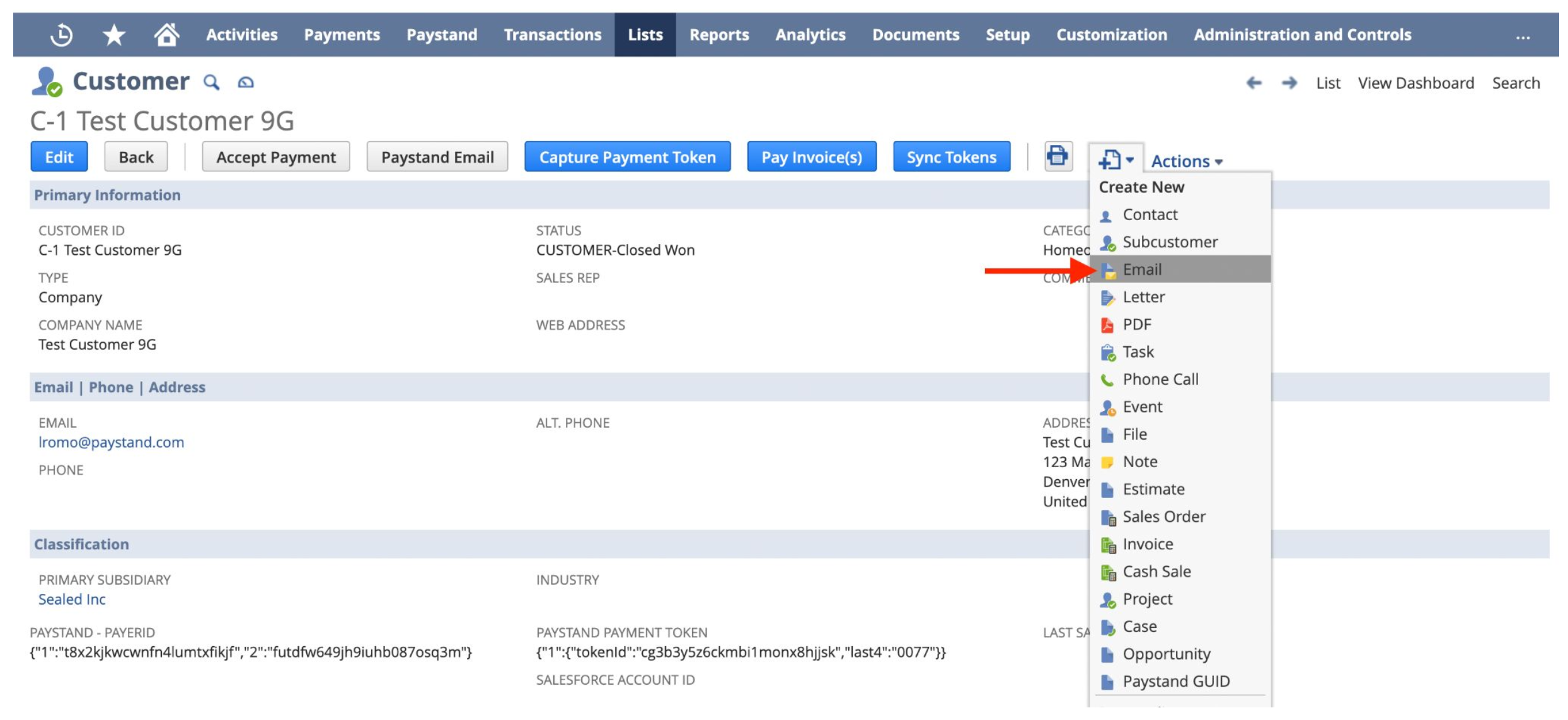Click the Edit button
1568x720 pixels.
point(59,156)
